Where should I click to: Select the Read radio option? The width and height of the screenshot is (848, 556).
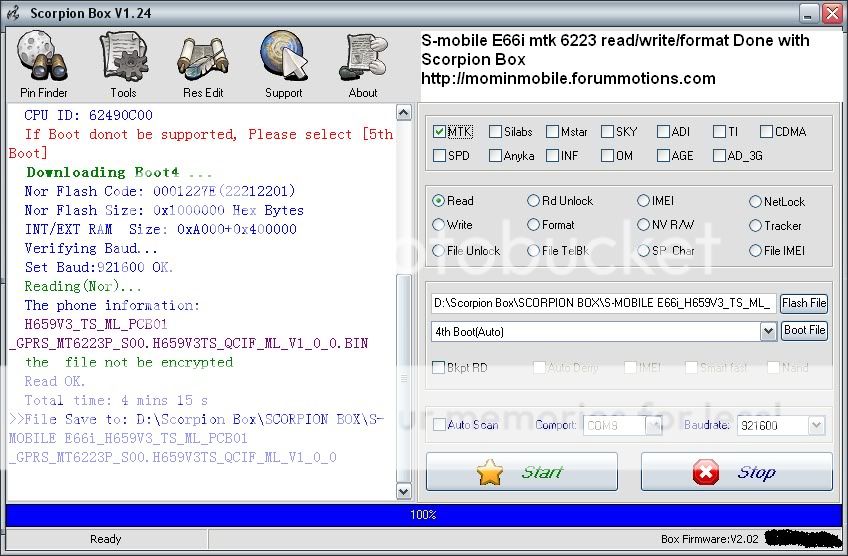(x=438, y=201)
